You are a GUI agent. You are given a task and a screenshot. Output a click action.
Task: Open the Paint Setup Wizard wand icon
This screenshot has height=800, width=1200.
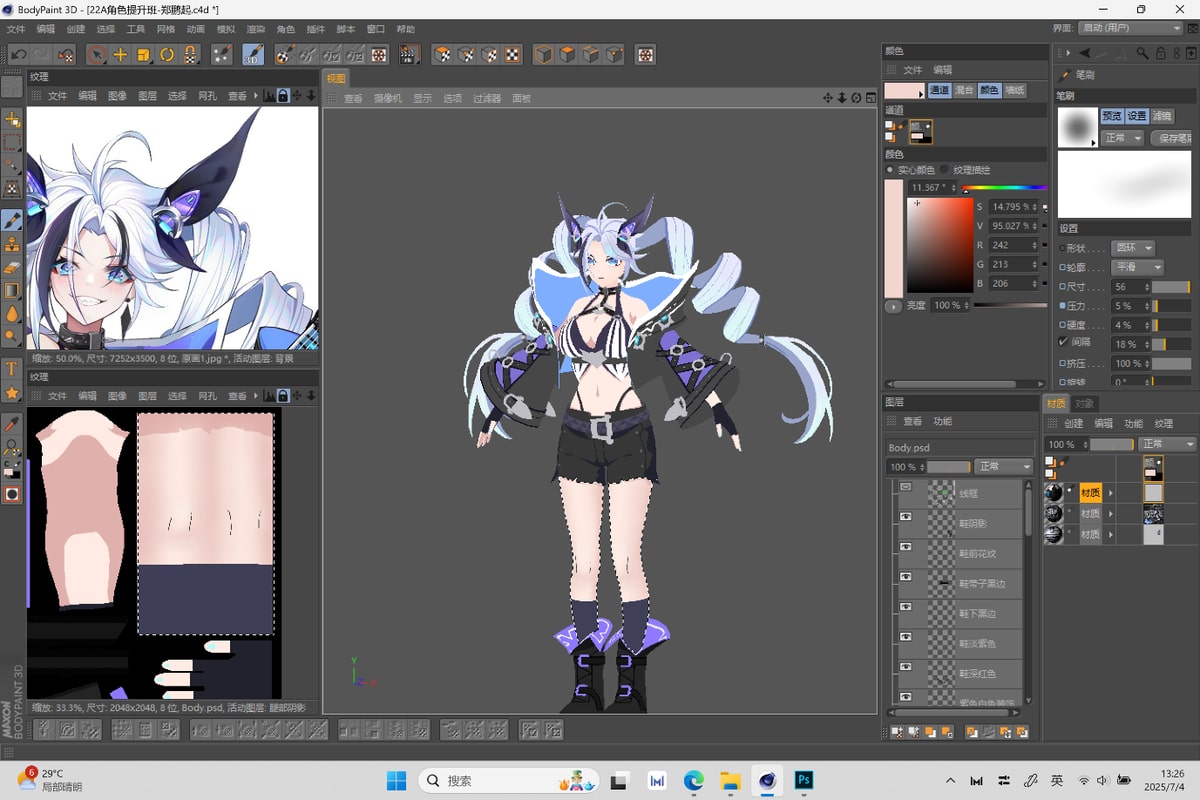(x=222, y=54)
